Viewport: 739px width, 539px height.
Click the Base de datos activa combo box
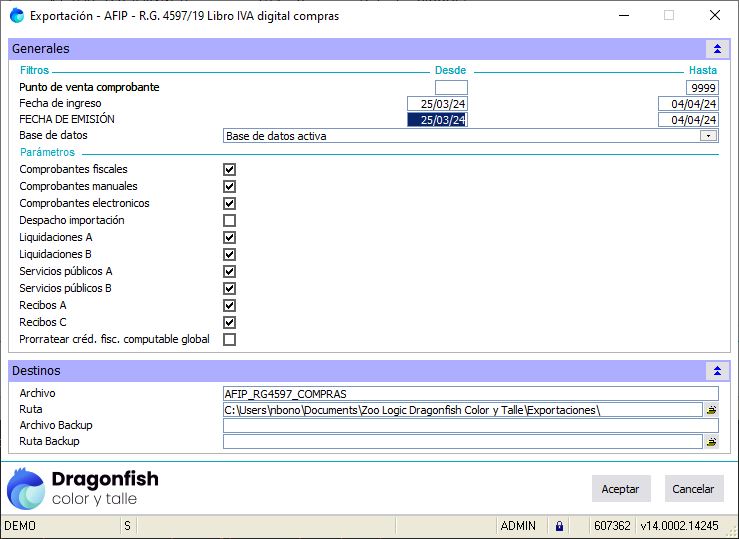click(470, 136)
